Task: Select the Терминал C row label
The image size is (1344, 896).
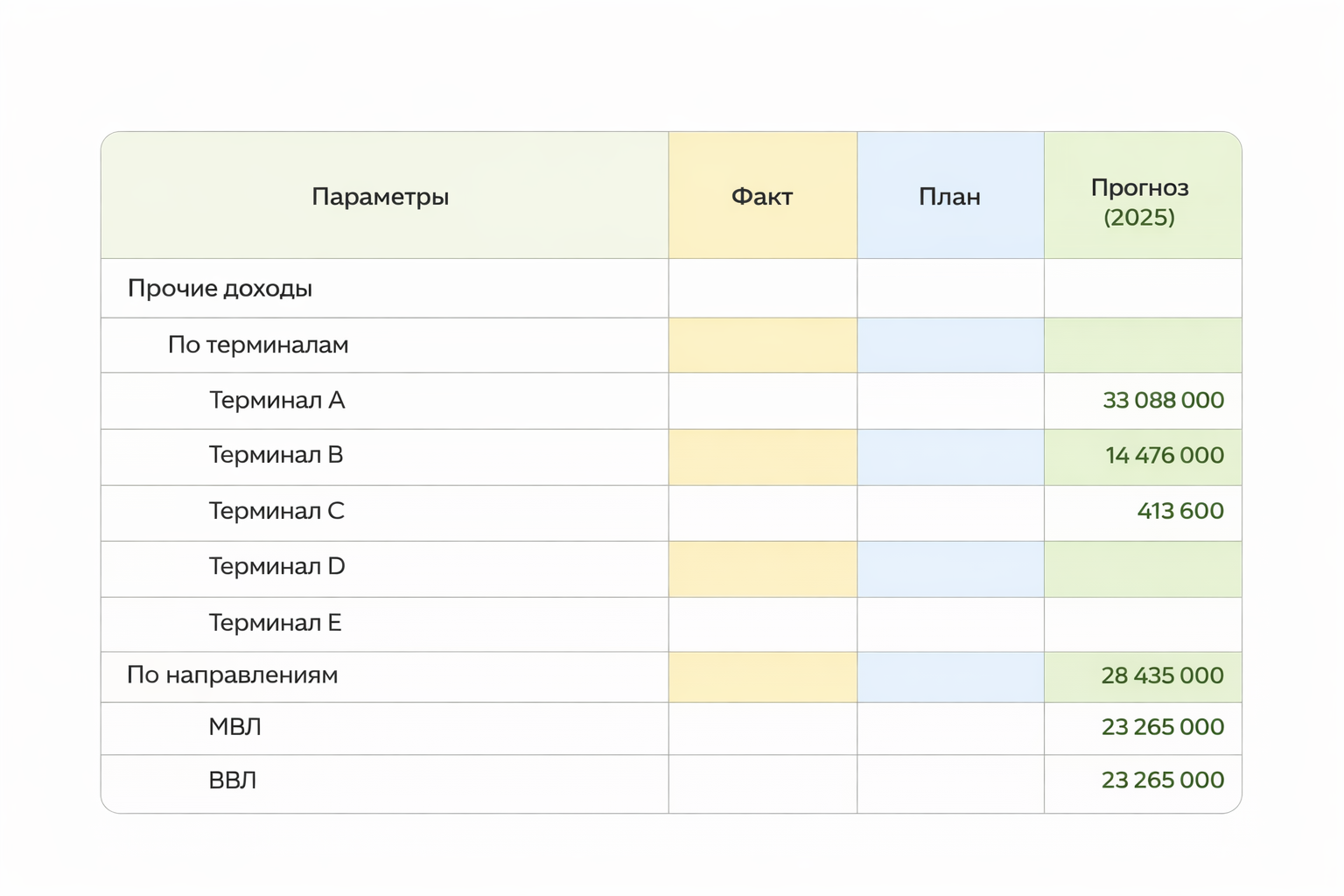Action: point(276,511)
